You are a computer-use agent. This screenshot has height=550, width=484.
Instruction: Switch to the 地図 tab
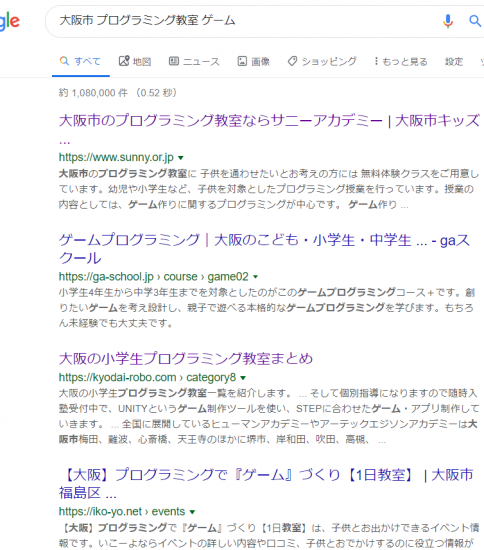point(135,61)
